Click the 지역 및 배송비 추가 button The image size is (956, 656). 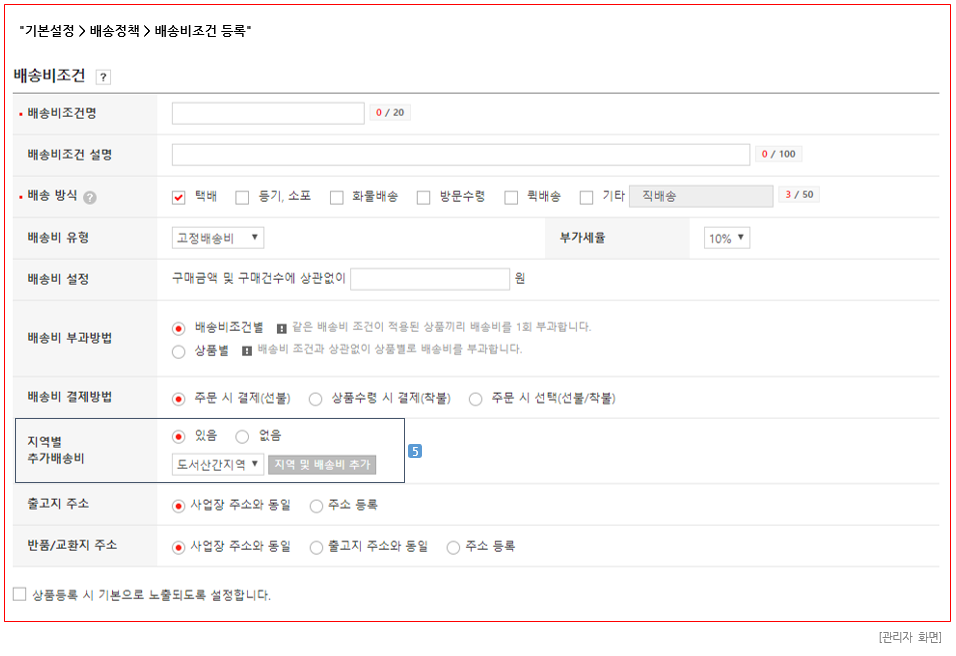tap(322, 465)
